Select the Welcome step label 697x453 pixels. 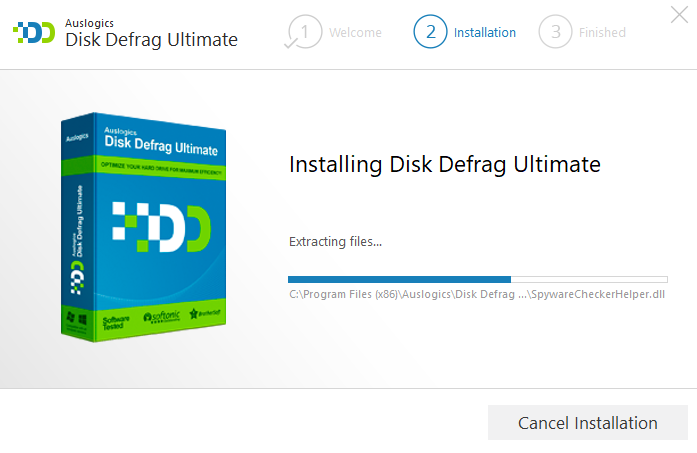(355, 33)
